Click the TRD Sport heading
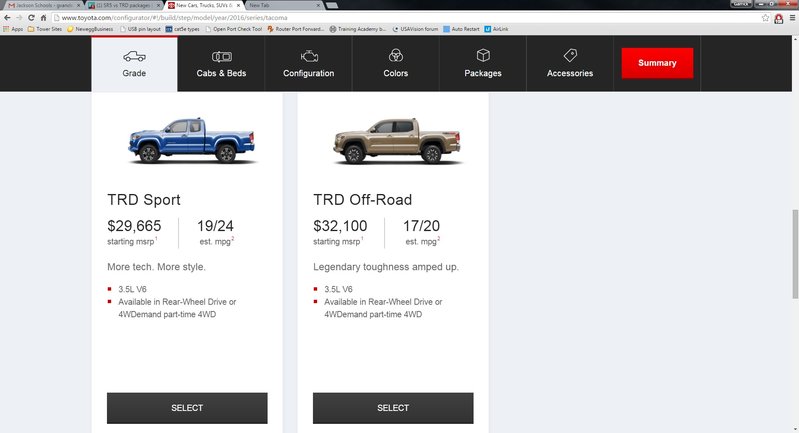 tap(144, 200)
